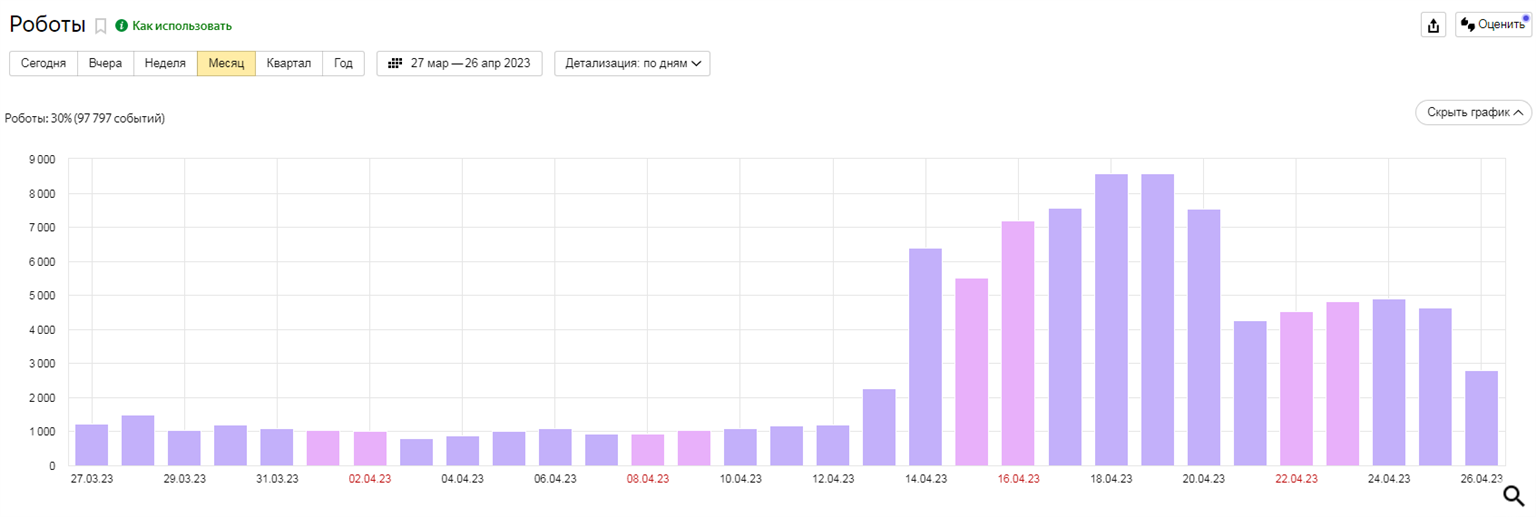
Task: Select the Сегодня period
Action: point(43,63)
